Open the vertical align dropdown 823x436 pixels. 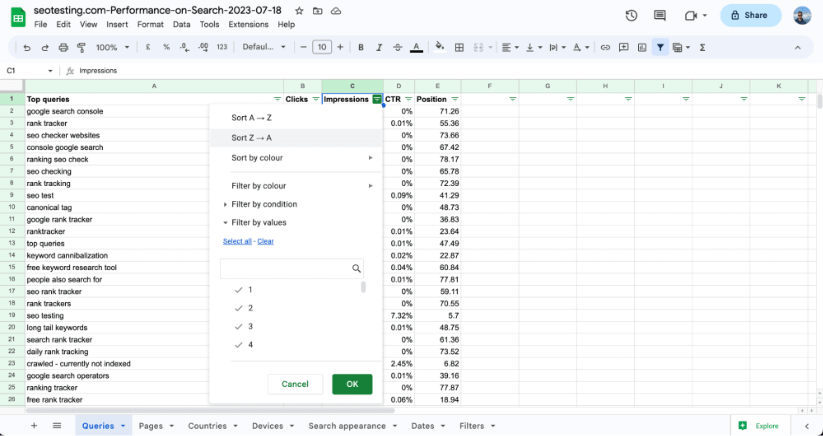coord(534,47)
